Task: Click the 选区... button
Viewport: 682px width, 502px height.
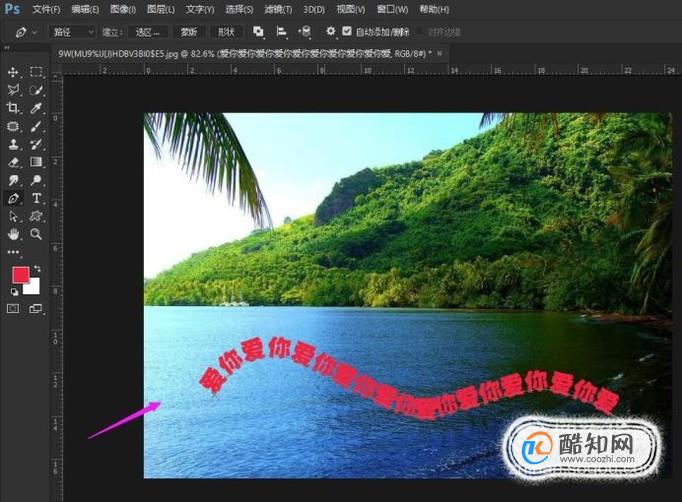Action: (x=147, y=32)
